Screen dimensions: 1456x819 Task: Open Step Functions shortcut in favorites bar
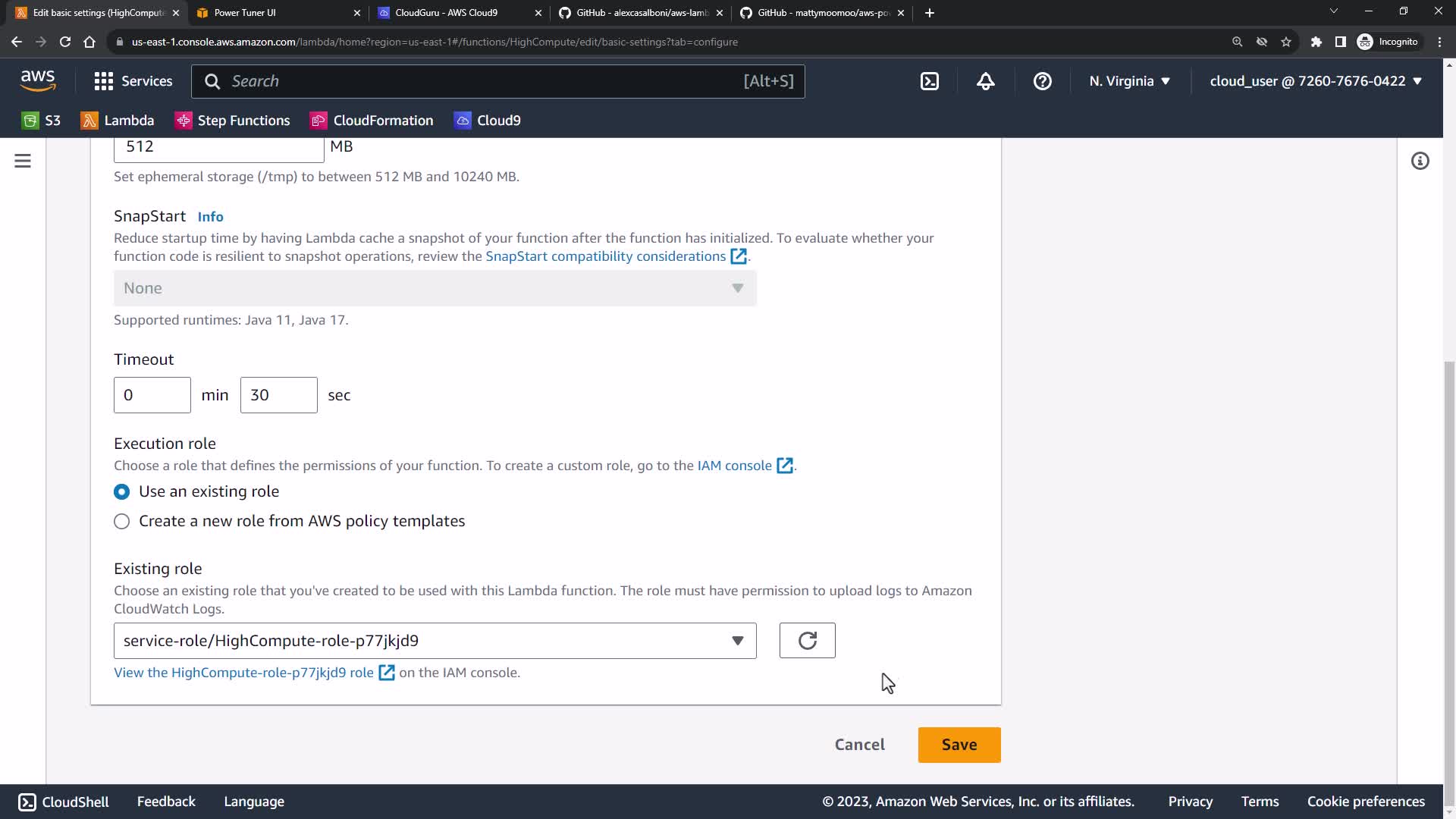point(233,121)
